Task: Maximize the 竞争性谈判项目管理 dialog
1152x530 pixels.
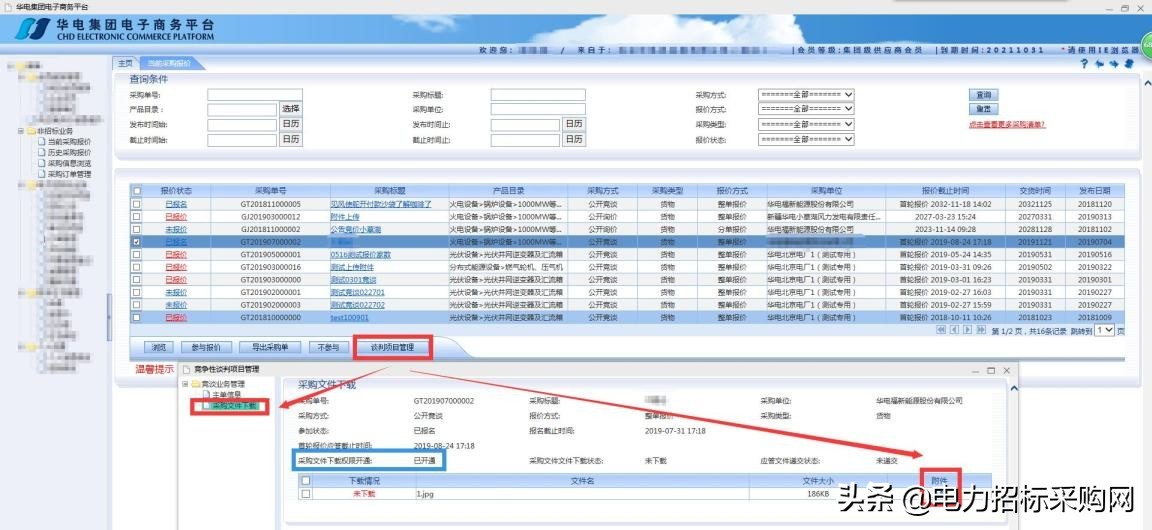Action: tap(991, 370)
